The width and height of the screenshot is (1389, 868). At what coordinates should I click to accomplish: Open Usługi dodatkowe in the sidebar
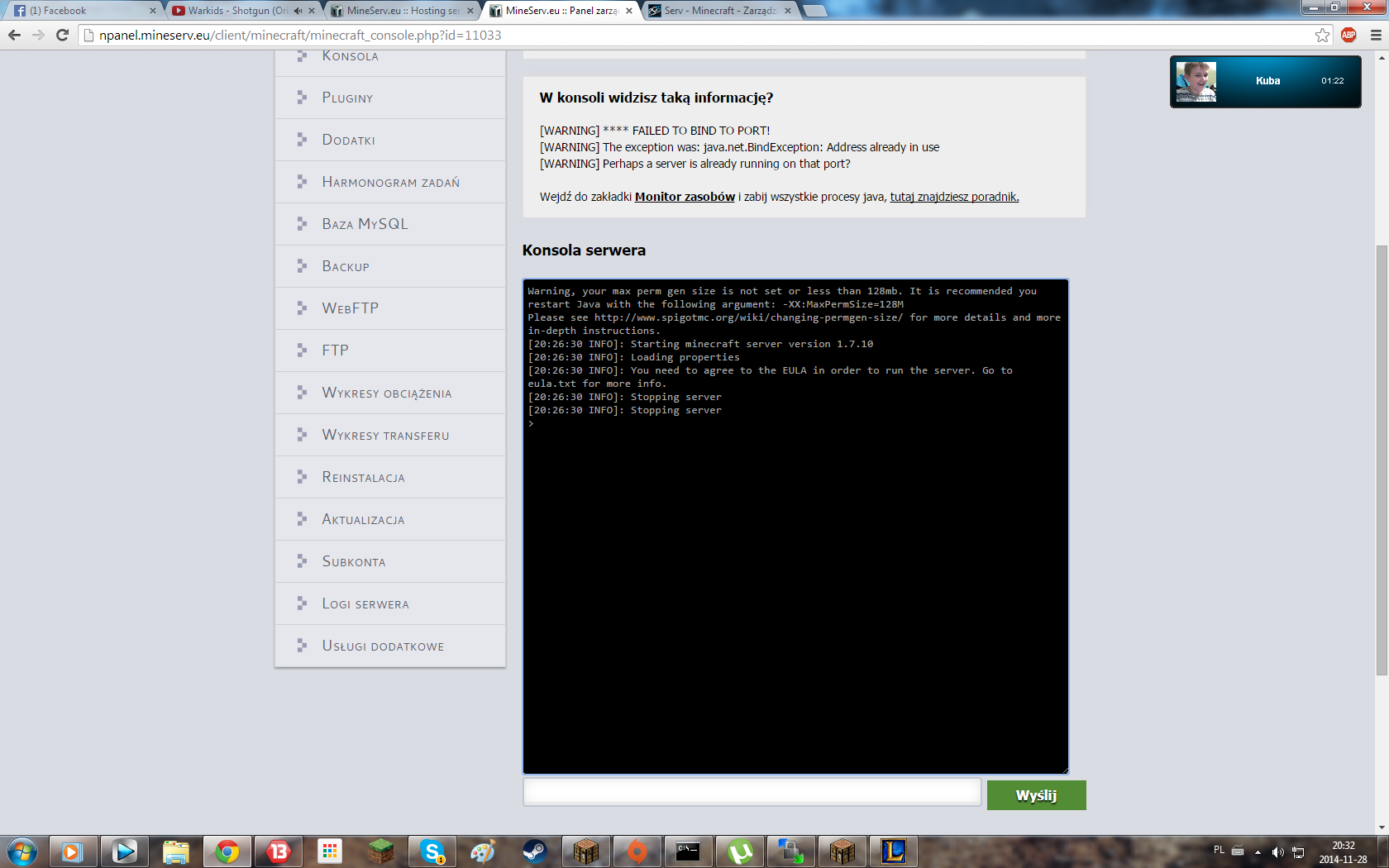point(390,646)
